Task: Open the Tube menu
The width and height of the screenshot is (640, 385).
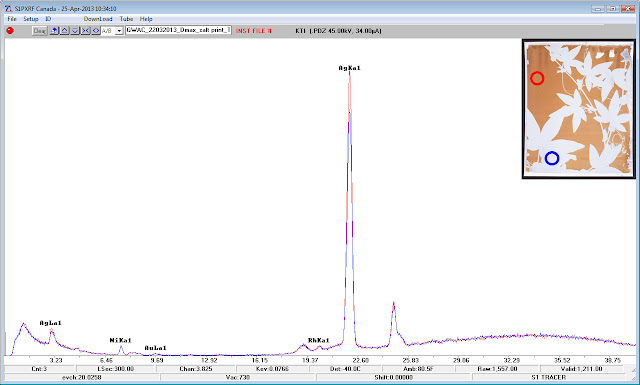Action: click(x=126, y=19)
